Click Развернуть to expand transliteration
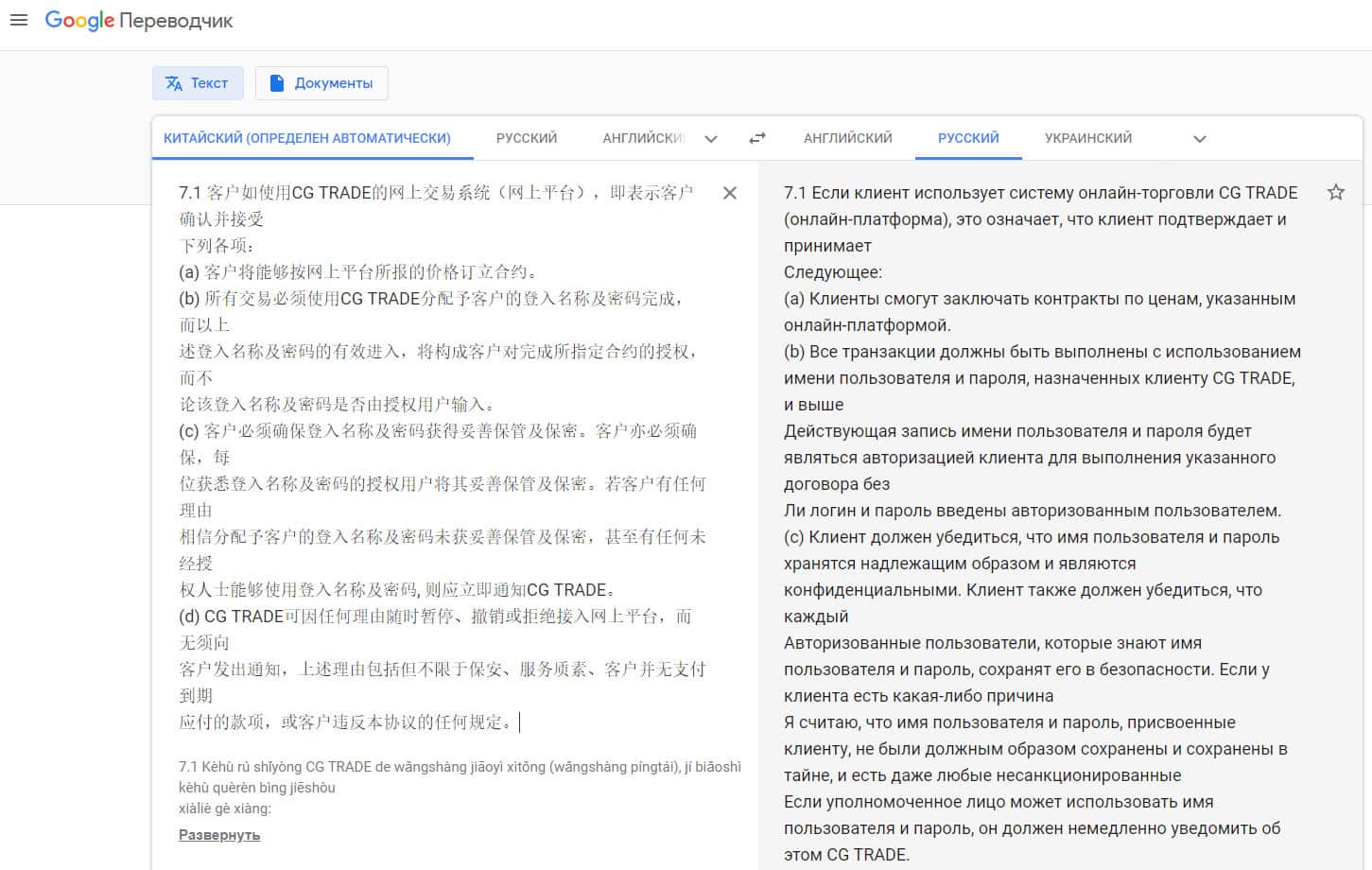The width and height of the screenshot is (1372, 870). pyautogui.click(x=219, y=835)
